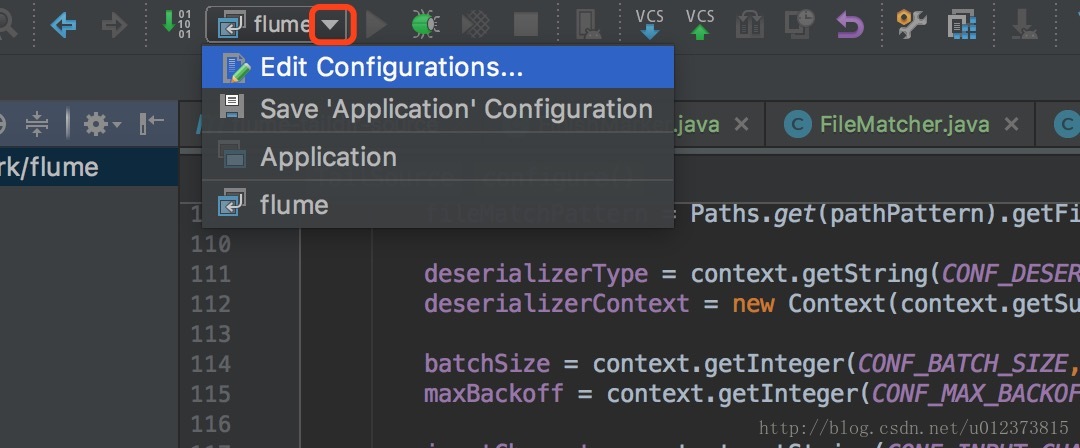Switch to the FileMatcher.java tab
The image size is (1080, 448).
pyautogui.click(x=904, y=125)
